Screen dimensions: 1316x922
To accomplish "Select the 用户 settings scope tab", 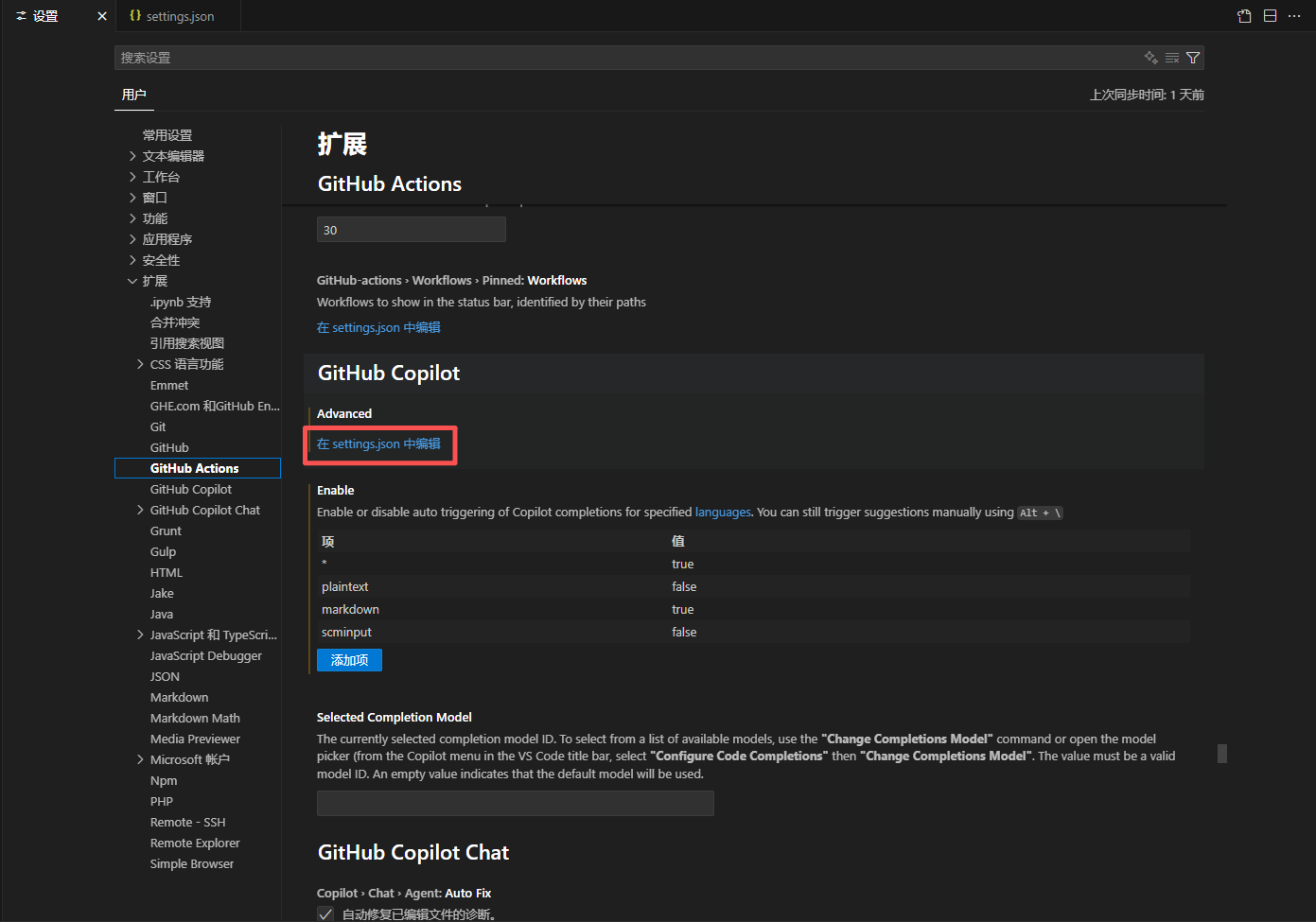I will tap(134, 95).
